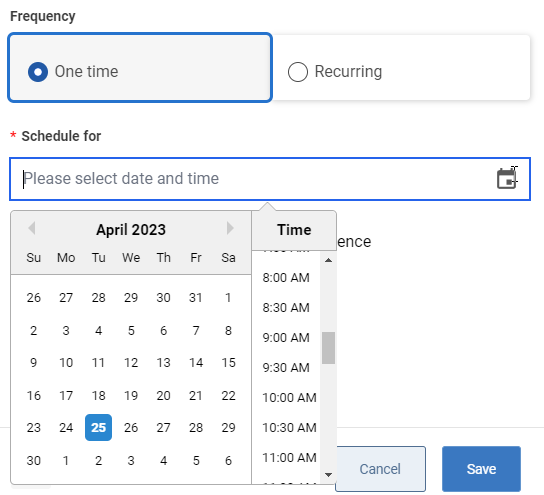Screen dimensions: 544x495
Task: Select April 24 in calendar
Action: click(66, 427)
